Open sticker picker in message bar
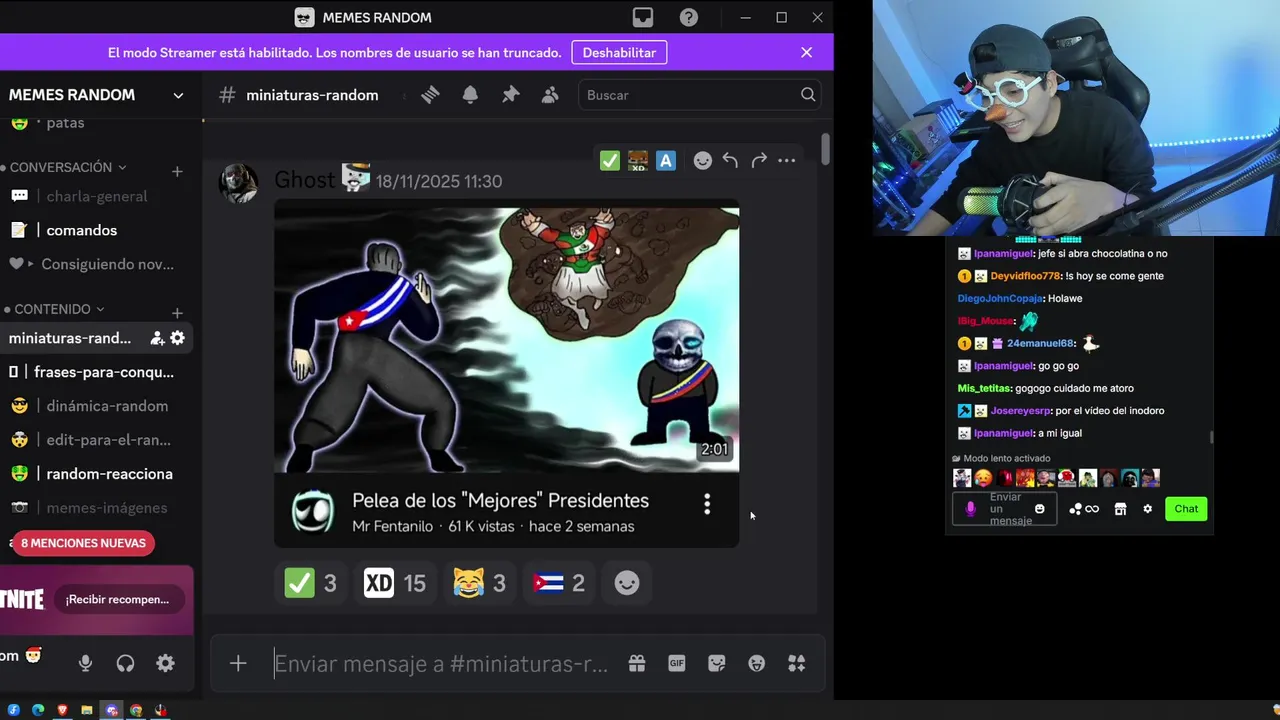The image size is (1280, 720). click(717, 663)
